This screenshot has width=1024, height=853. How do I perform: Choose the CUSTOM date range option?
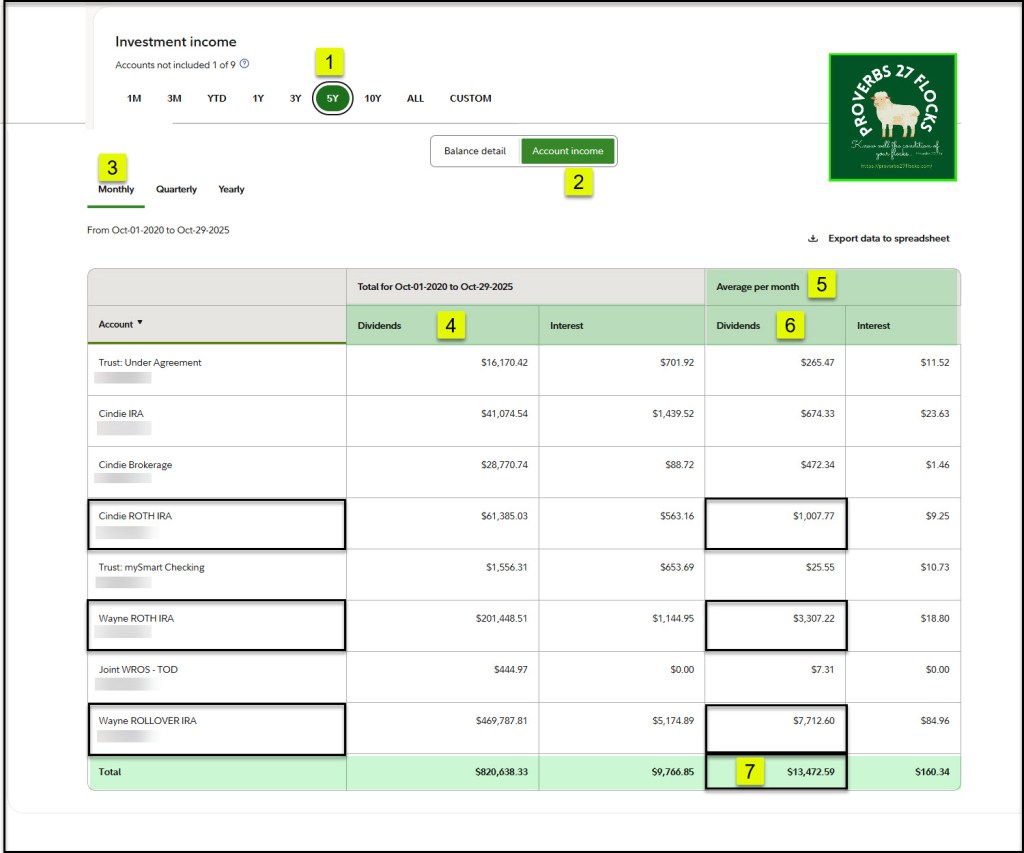(470, 99)
